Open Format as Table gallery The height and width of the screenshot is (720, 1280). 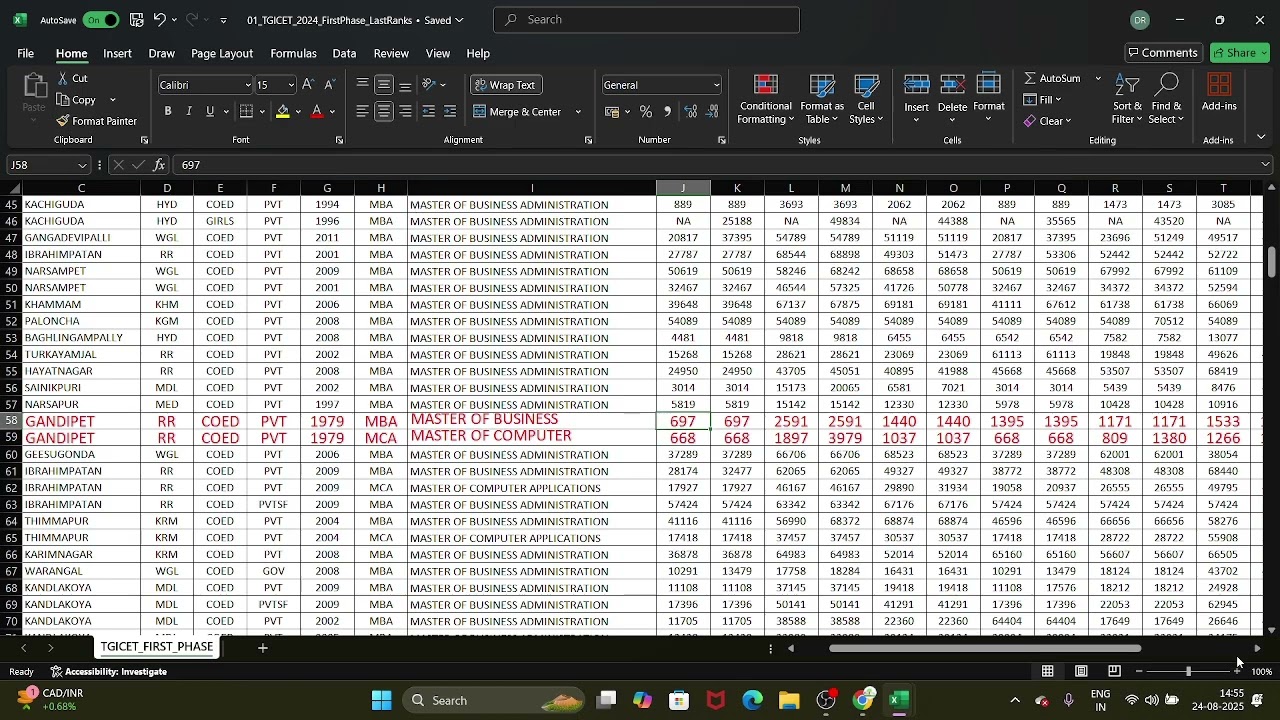point(822,100)
